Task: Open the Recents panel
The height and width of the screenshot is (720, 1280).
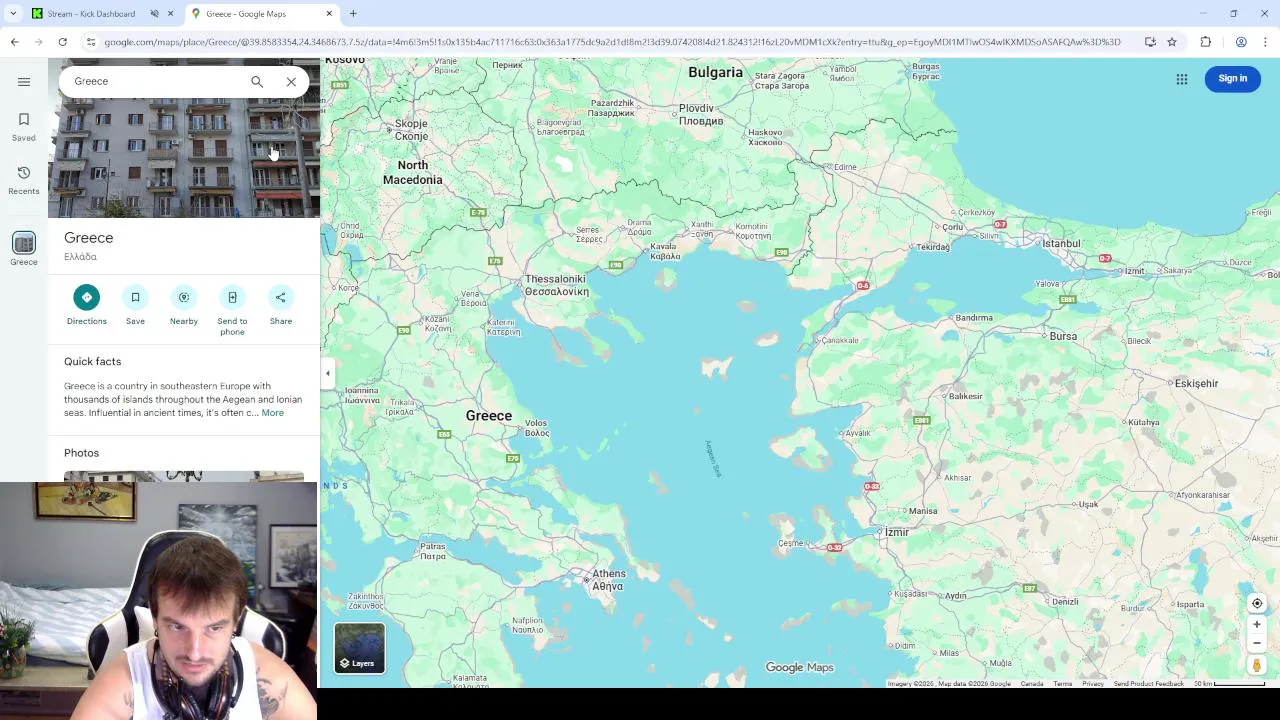Action: click(x=24, y=180)
